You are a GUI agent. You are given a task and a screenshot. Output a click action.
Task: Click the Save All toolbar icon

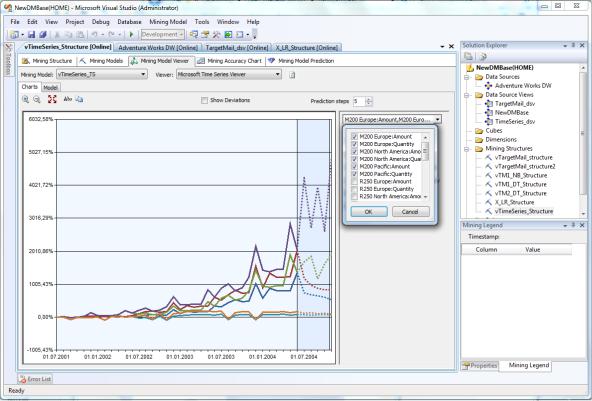tap(43, 35)
